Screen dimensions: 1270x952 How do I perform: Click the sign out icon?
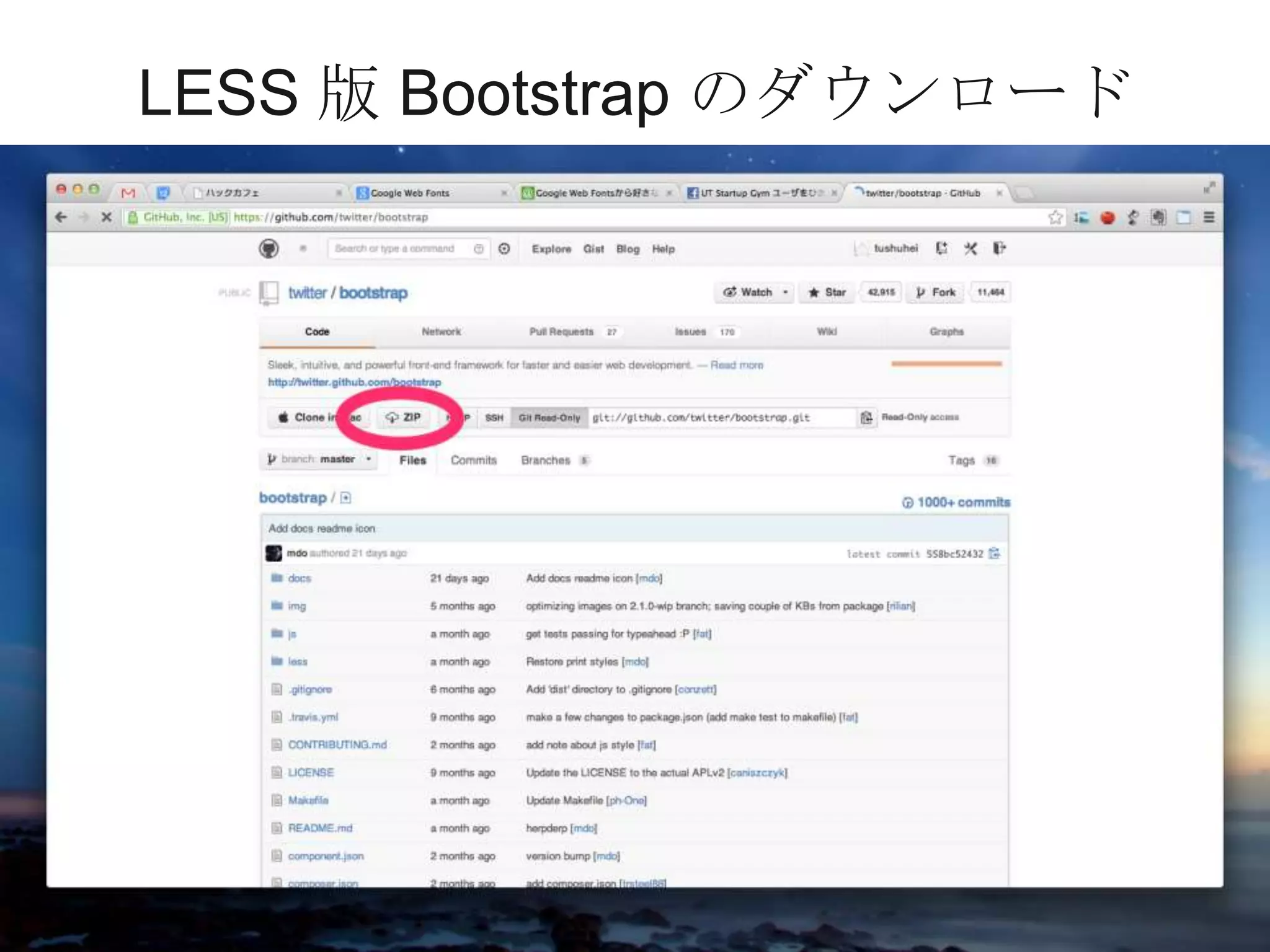pos(999,249)
